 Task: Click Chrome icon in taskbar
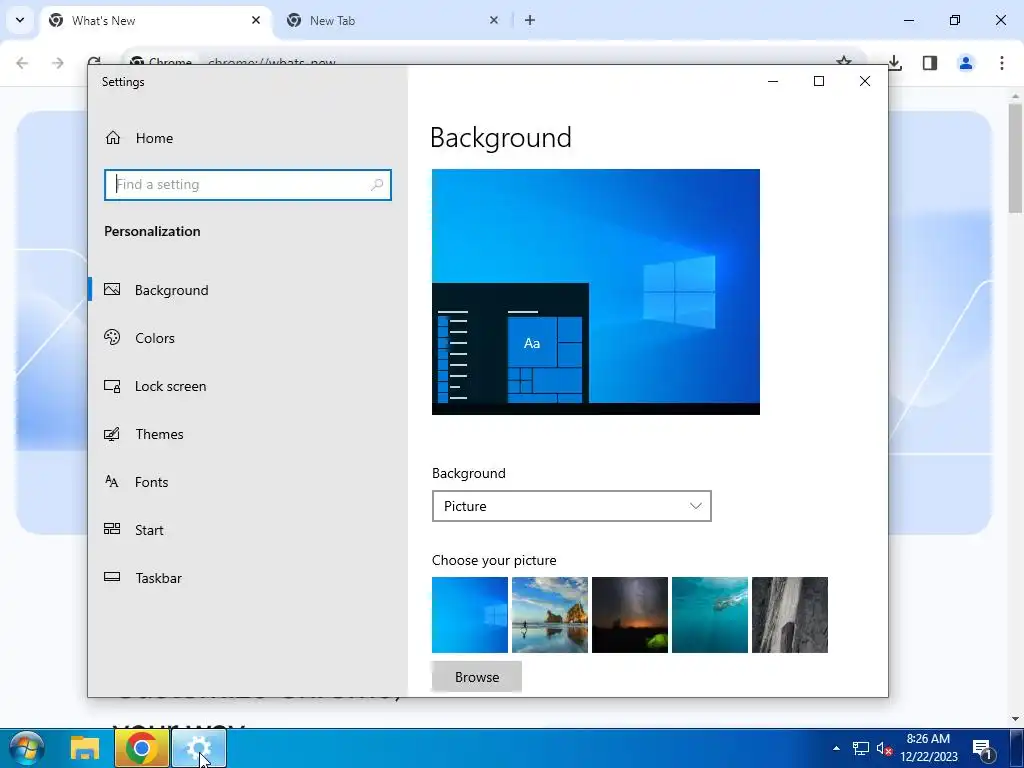142,748
